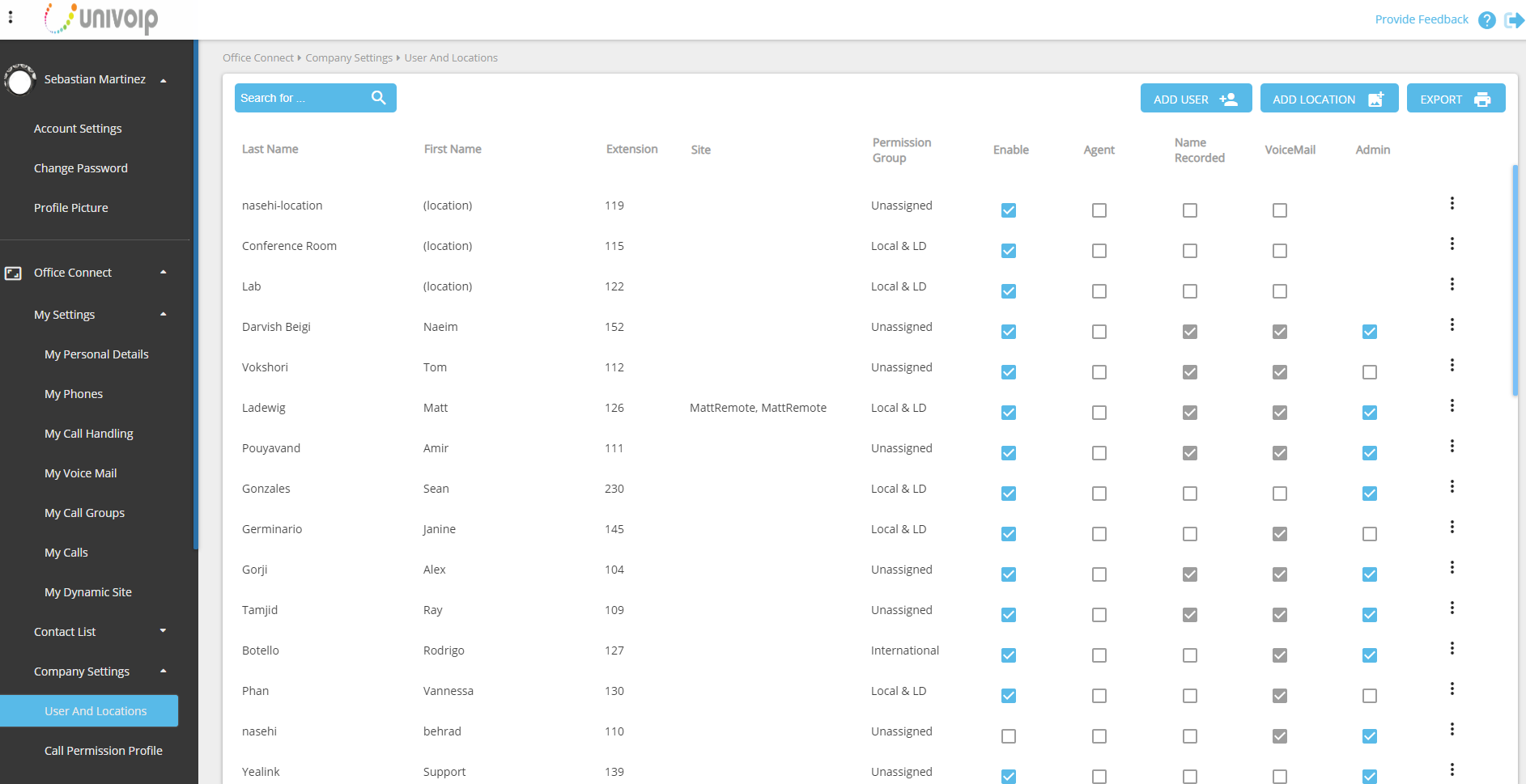This screenshot has height=784, width=1526.
Task: Open the top-left three-dot menu
Action: [x=11, y=17]
